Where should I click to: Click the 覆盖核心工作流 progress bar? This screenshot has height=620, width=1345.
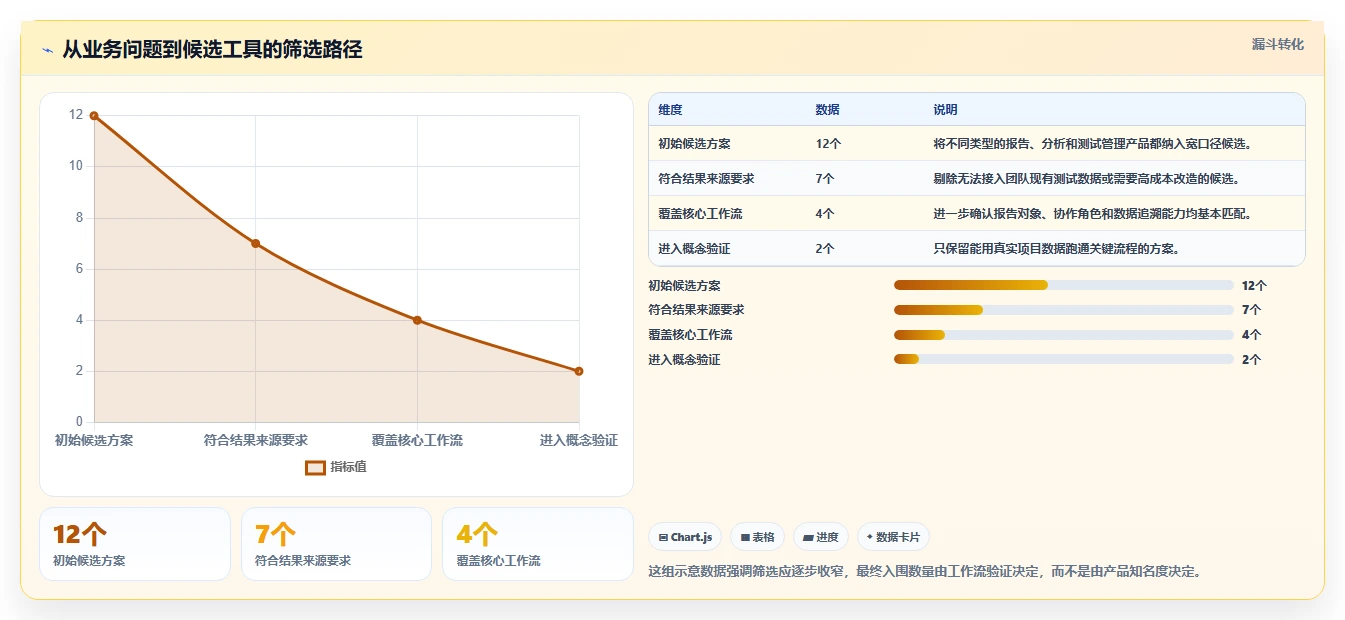(1063, 334)
